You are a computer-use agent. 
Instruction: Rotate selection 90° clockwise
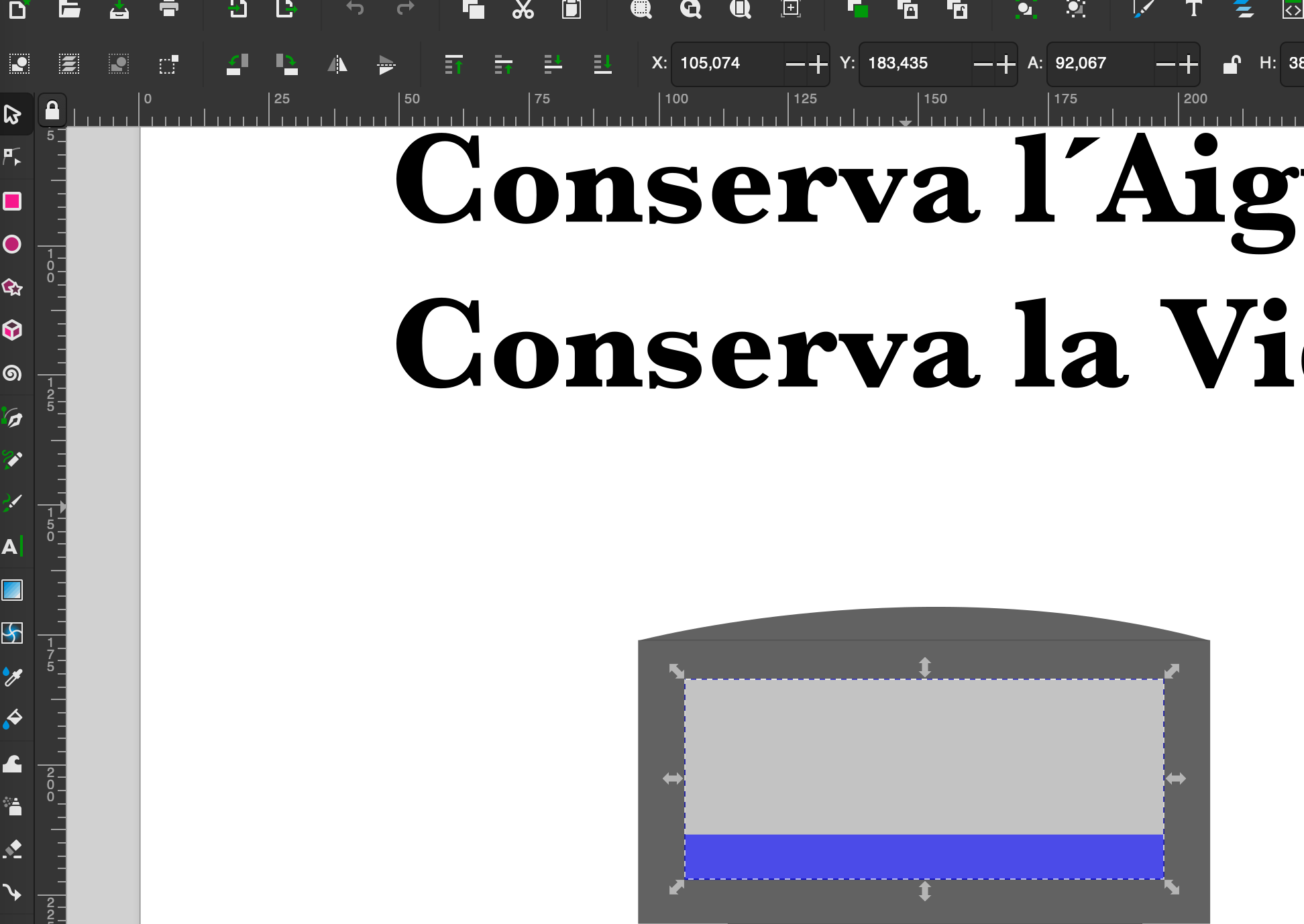coord(287,64)
